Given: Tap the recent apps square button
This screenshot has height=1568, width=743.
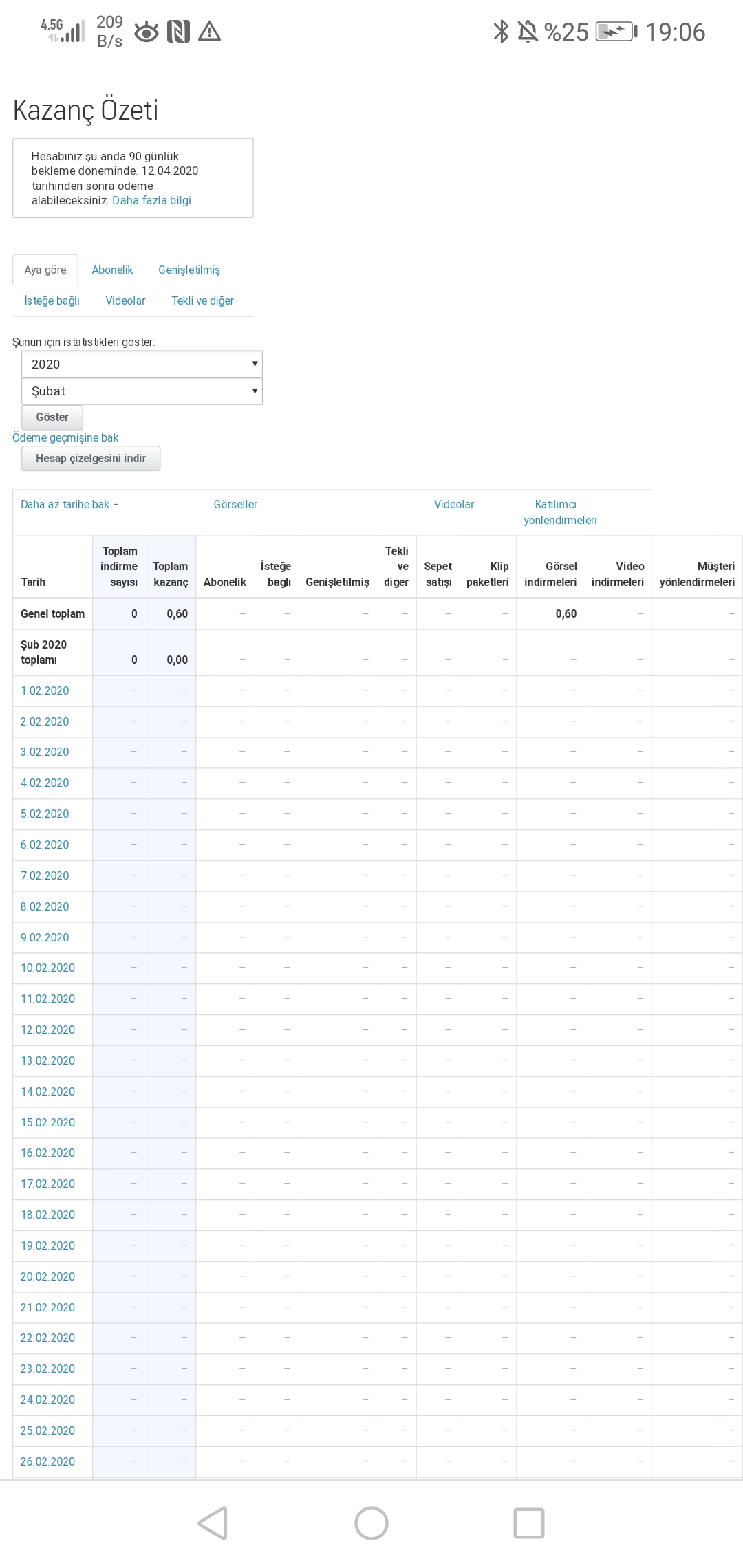Looking at the screenshot, I should [529, 1523].
